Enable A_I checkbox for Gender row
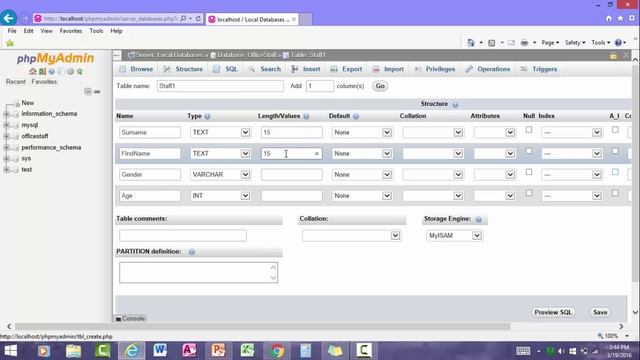 615,172
